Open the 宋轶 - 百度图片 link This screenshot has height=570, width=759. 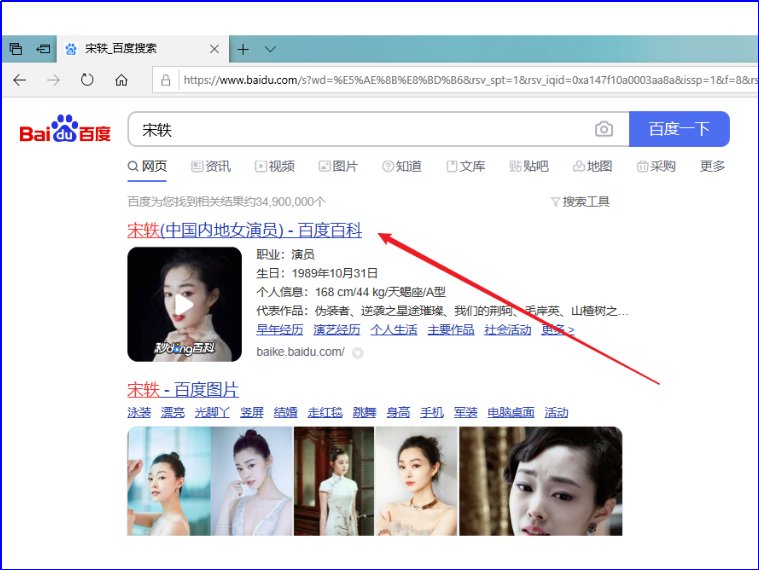(182, 389)
